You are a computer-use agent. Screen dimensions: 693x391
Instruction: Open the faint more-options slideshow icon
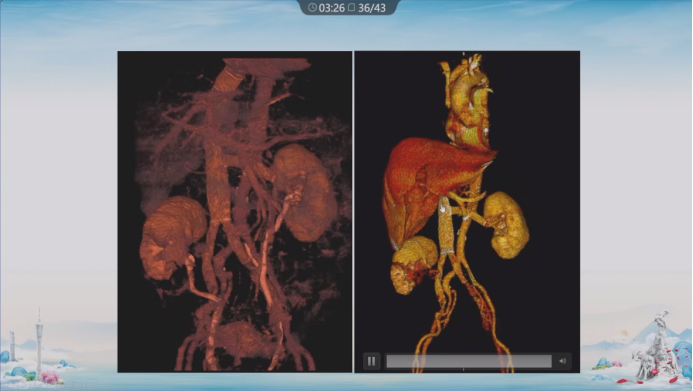click(92, 383)
